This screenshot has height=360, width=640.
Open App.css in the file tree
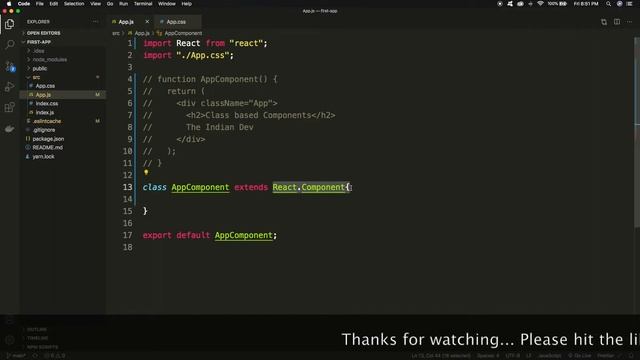(x=63, y=86)
